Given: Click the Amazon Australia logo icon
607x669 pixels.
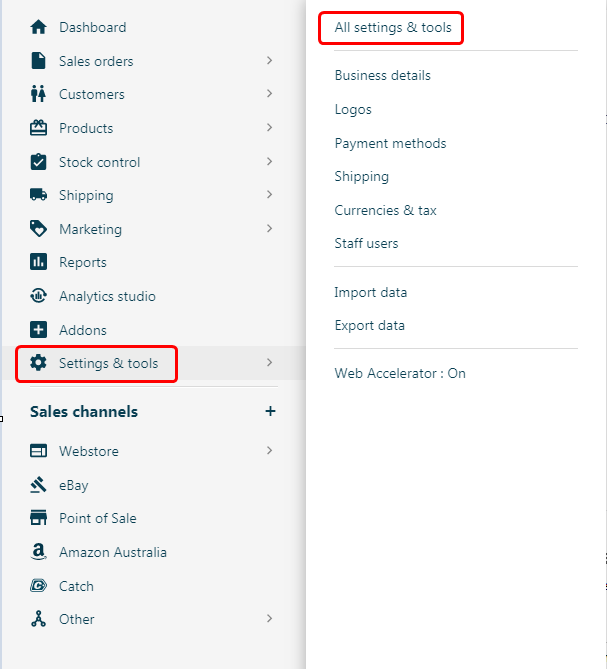Looking at the screenshot, I should coord(38,551).
